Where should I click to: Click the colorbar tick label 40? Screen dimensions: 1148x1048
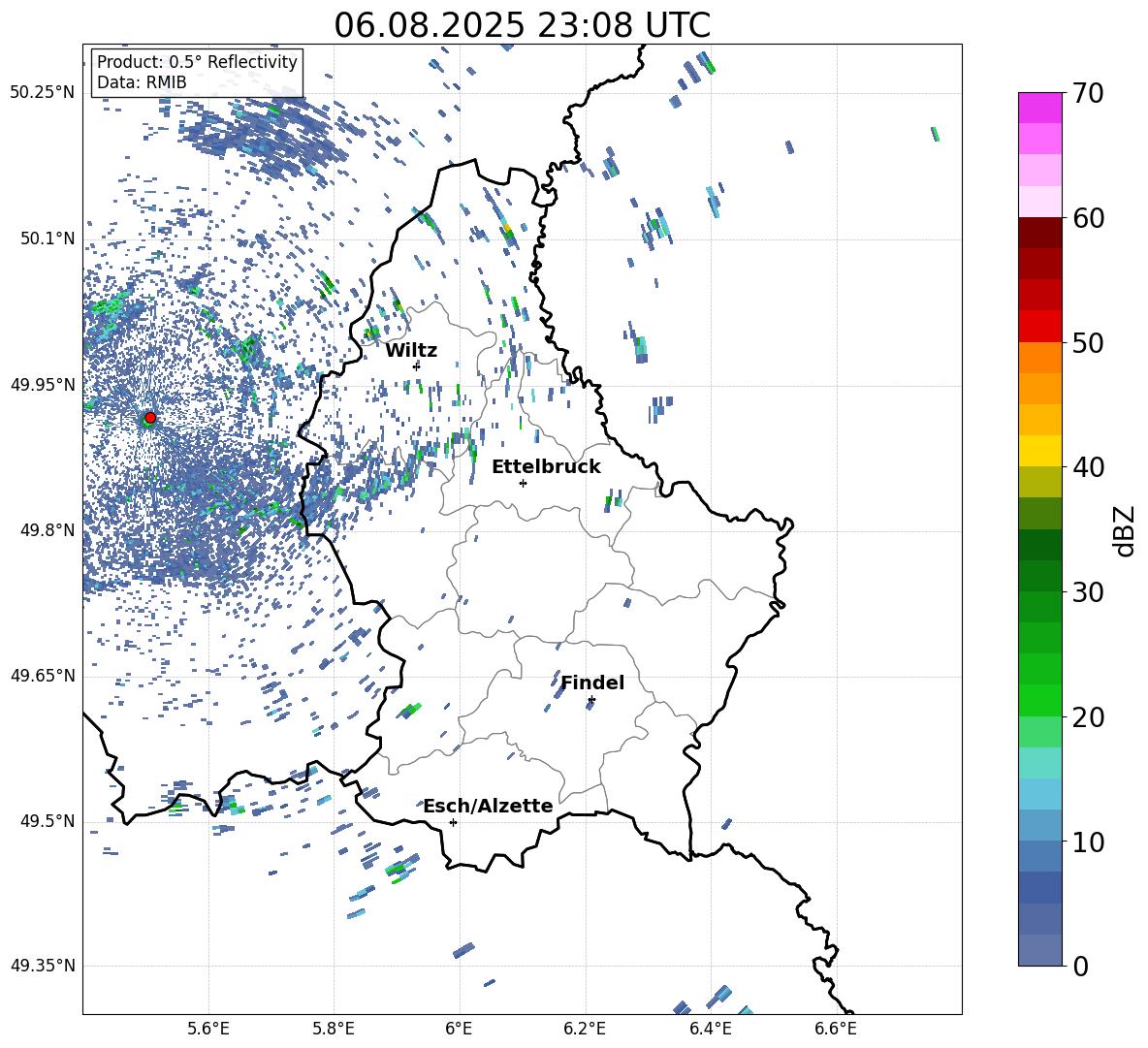pos(1088,467)
